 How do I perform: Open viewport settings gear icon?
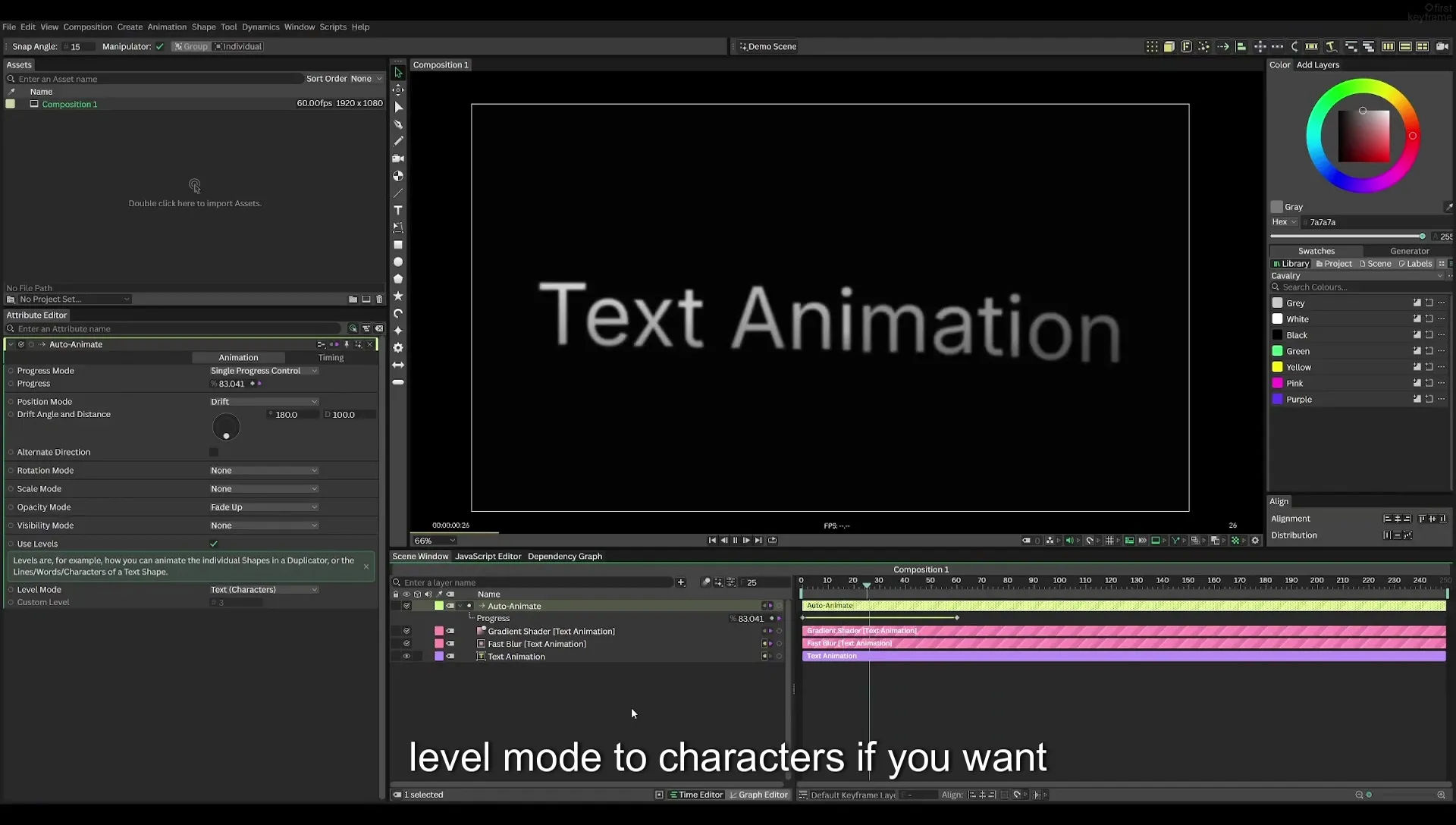click(1255, 541)
